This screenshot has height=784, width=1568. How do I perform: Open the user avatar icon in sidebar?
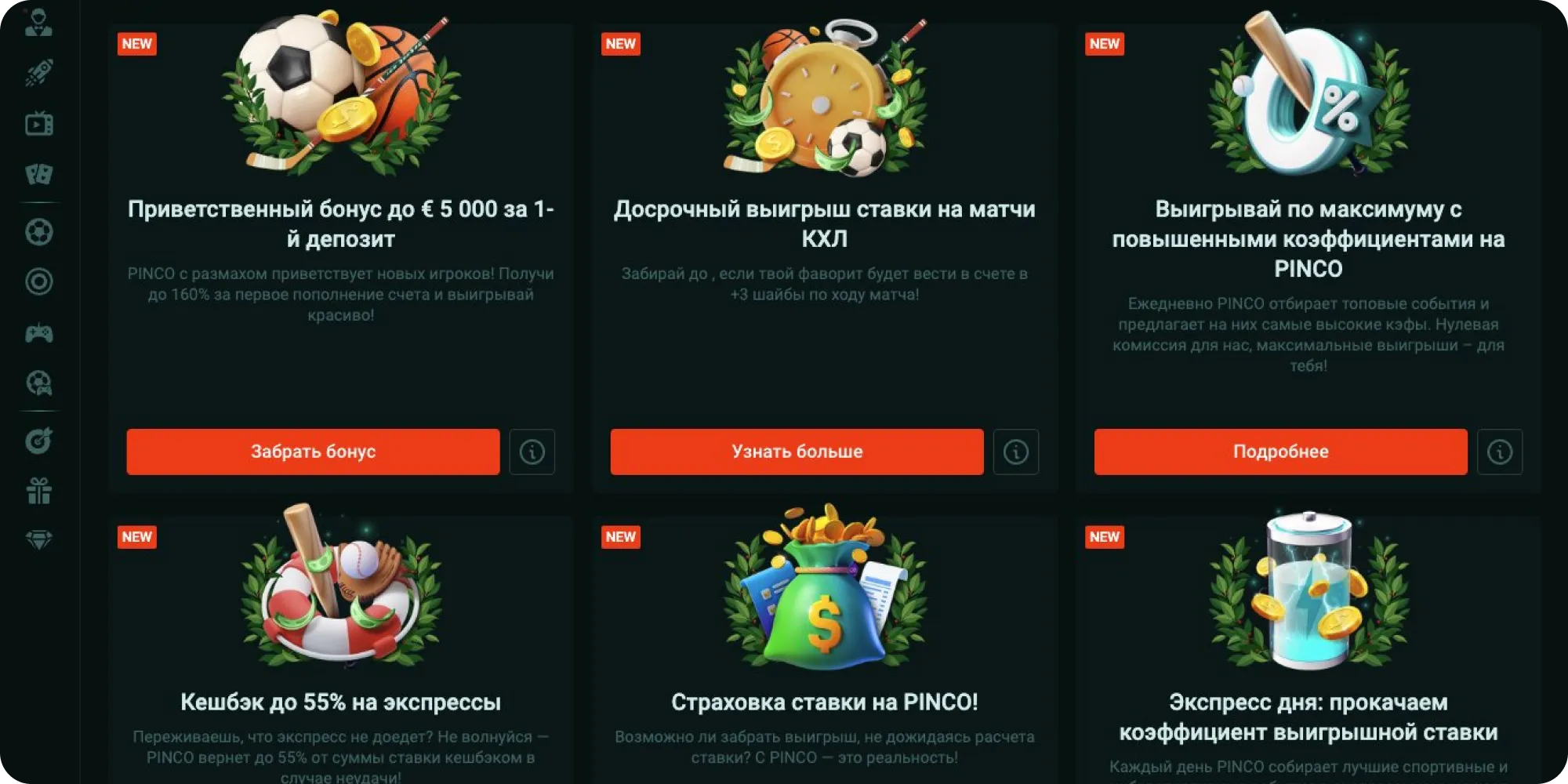click(x=39, y=23)
